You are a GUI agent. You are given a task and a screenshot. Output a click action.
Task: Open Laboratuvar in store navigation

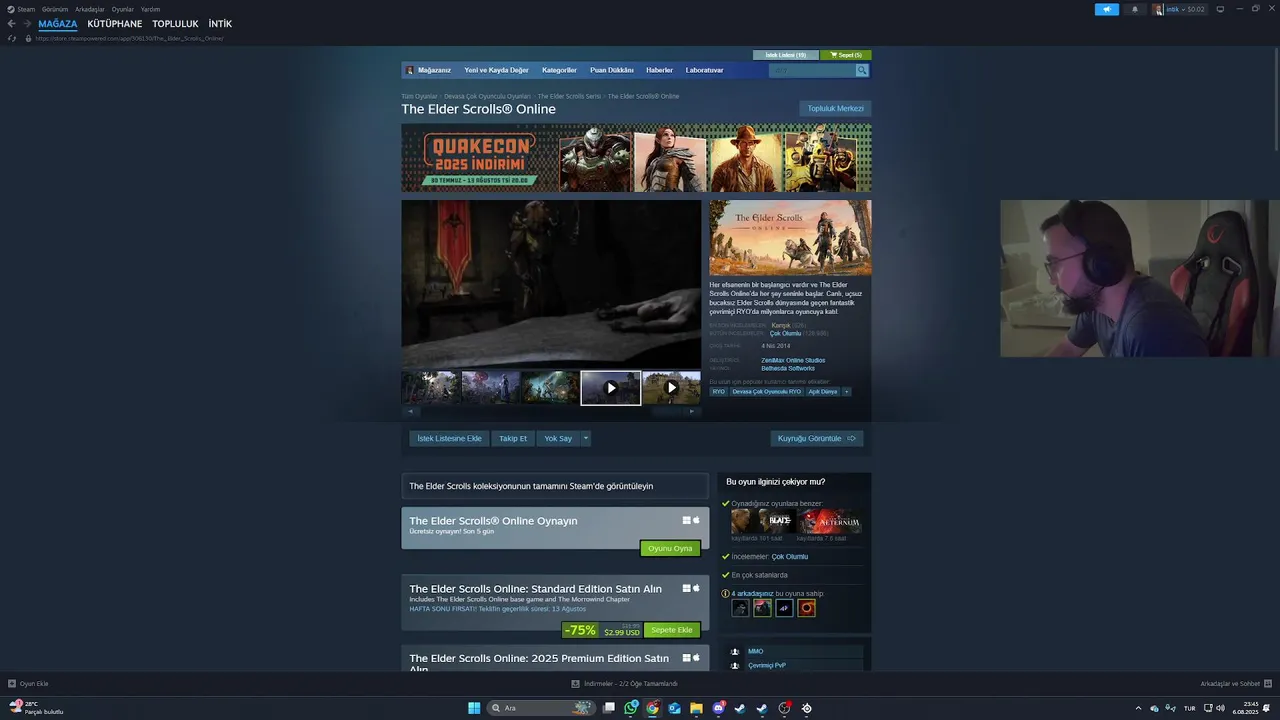point(704,70)
